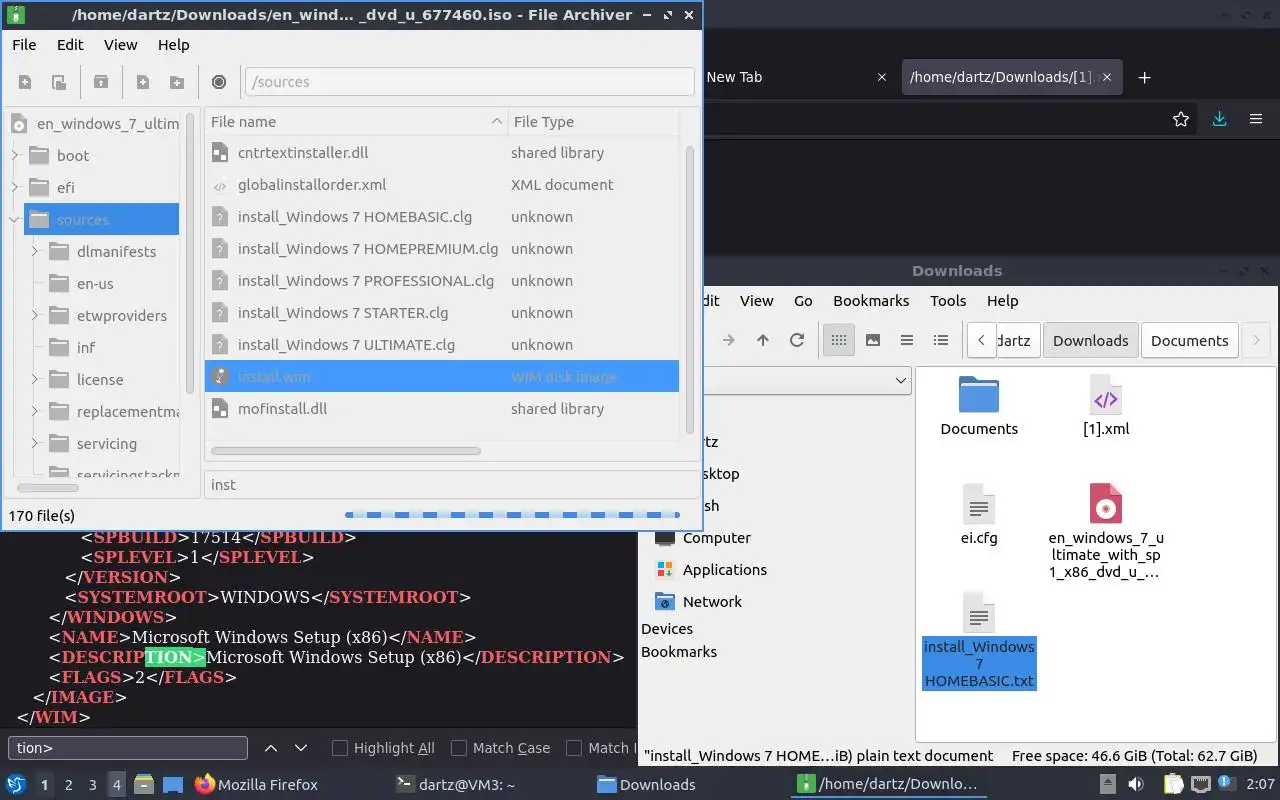
Task: Expand the etwproviders folder node
Action: 35,315
